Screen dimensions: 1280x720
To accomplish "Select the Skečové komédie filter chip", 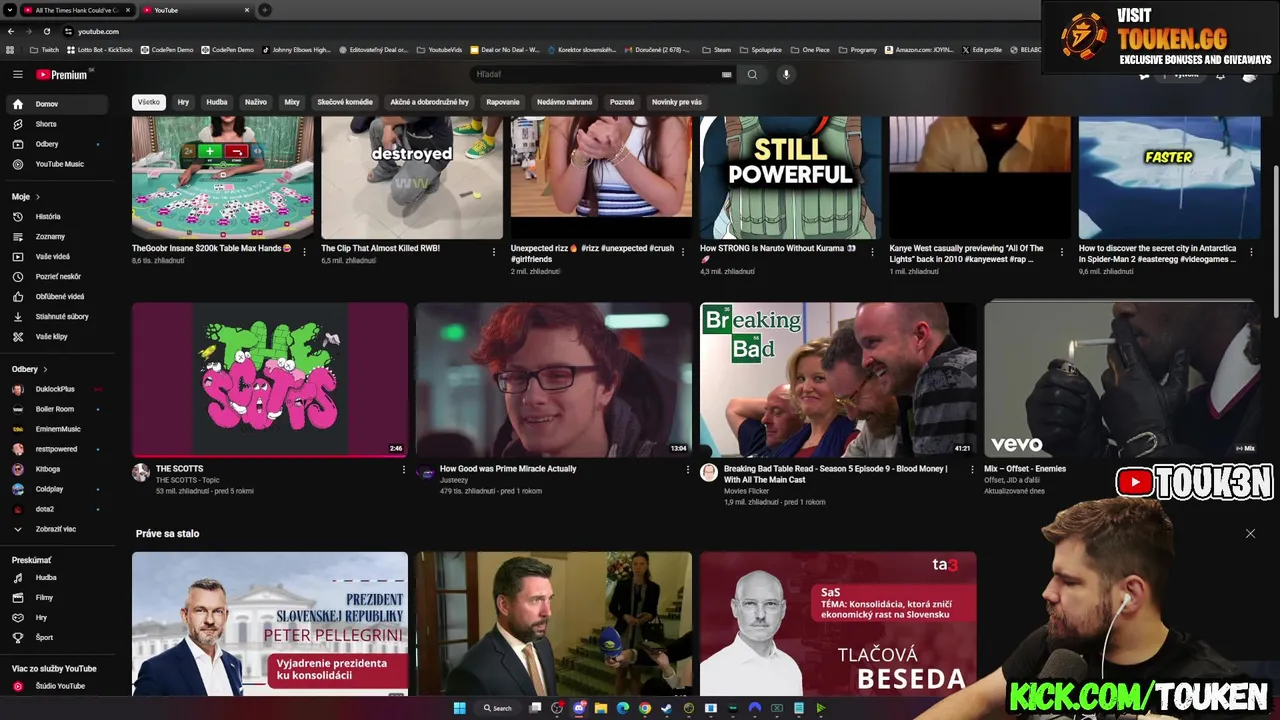I will [345, 102].
